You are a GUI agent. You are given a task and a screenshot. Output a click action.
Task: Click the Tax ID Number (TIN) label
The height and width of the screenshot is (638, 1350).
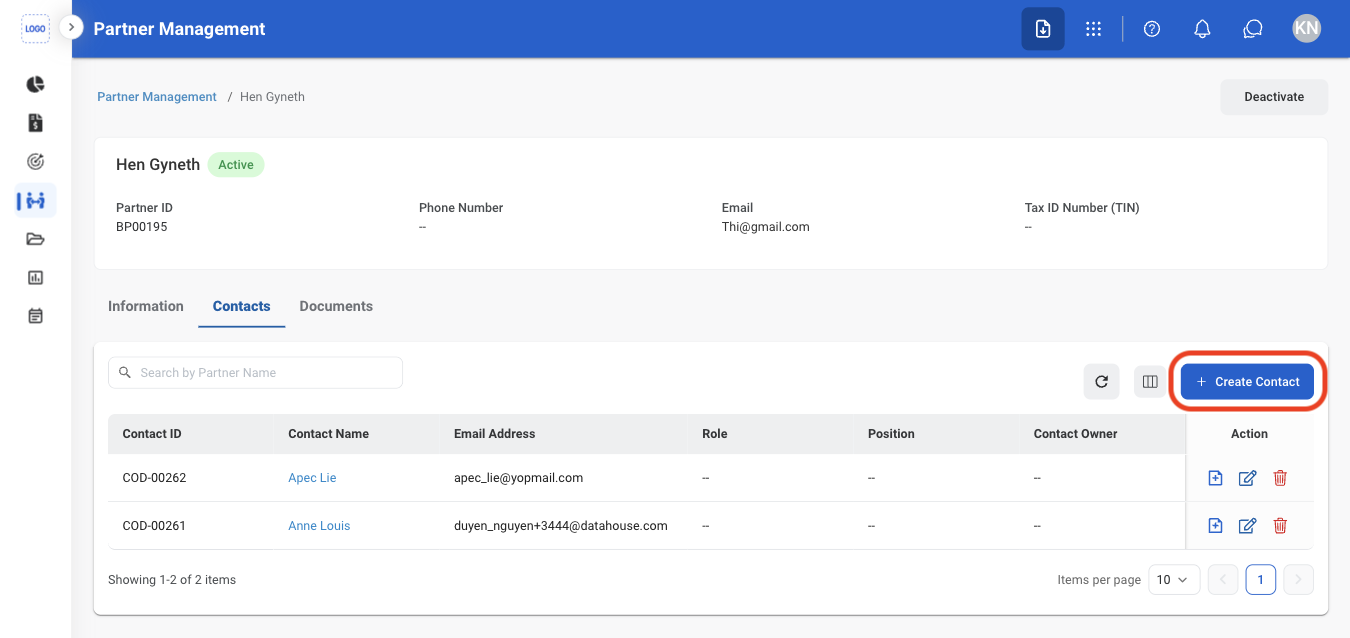click(x=1082, y=208)
